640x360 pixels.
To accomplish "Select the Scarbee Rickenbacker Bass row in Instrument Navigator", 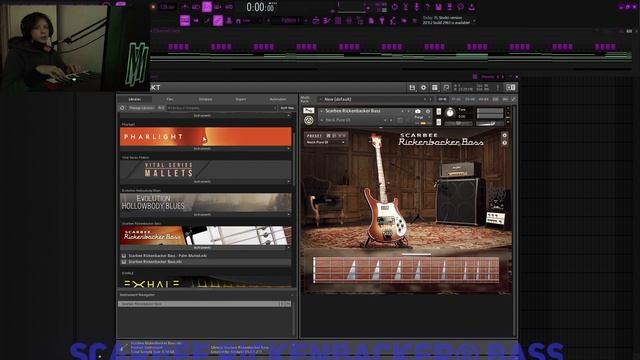I will 204,304.
